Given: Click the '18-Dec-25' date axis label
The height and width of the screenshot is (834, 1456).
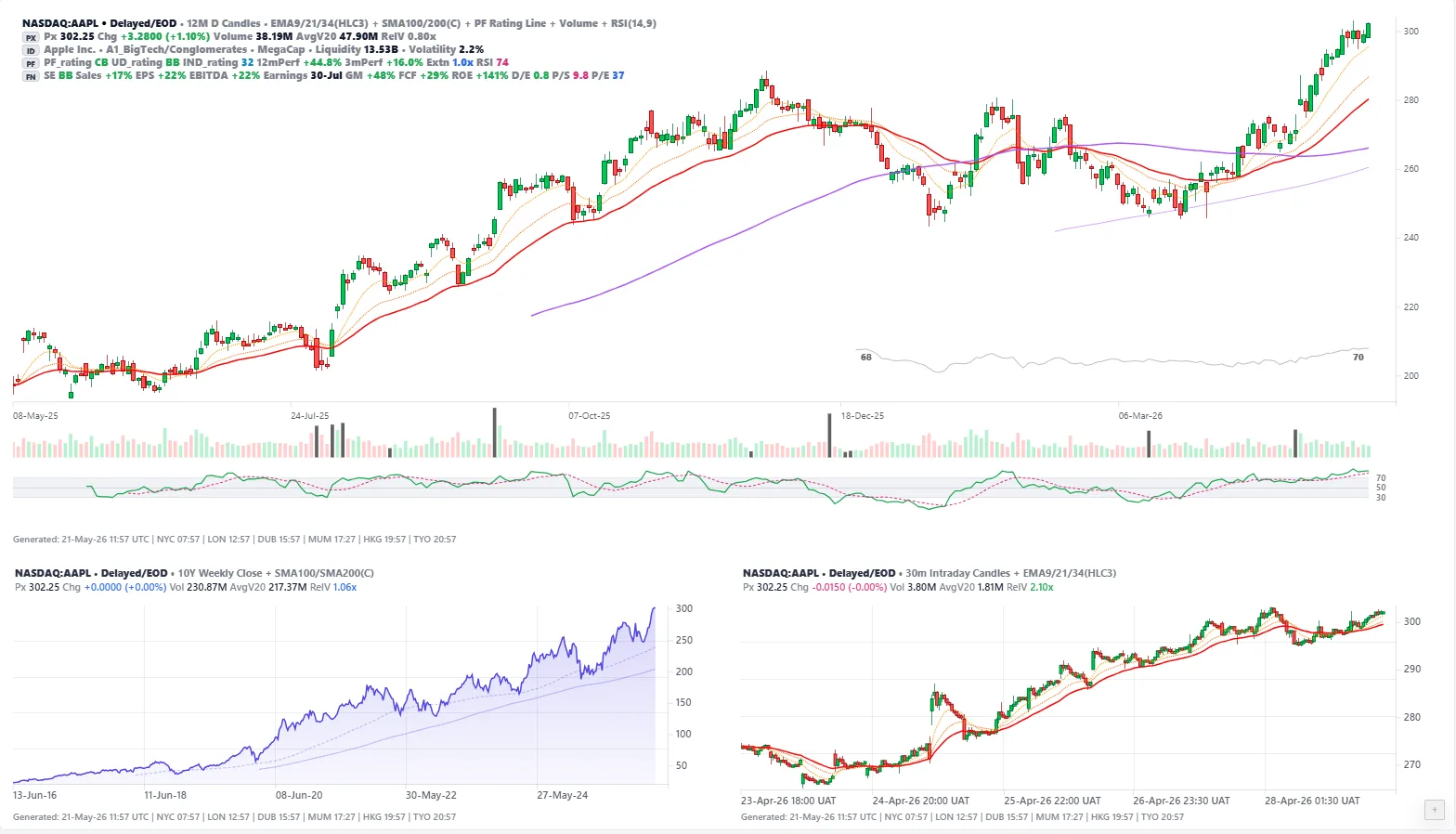Looking at the screenshot, I should coord(863,416).
